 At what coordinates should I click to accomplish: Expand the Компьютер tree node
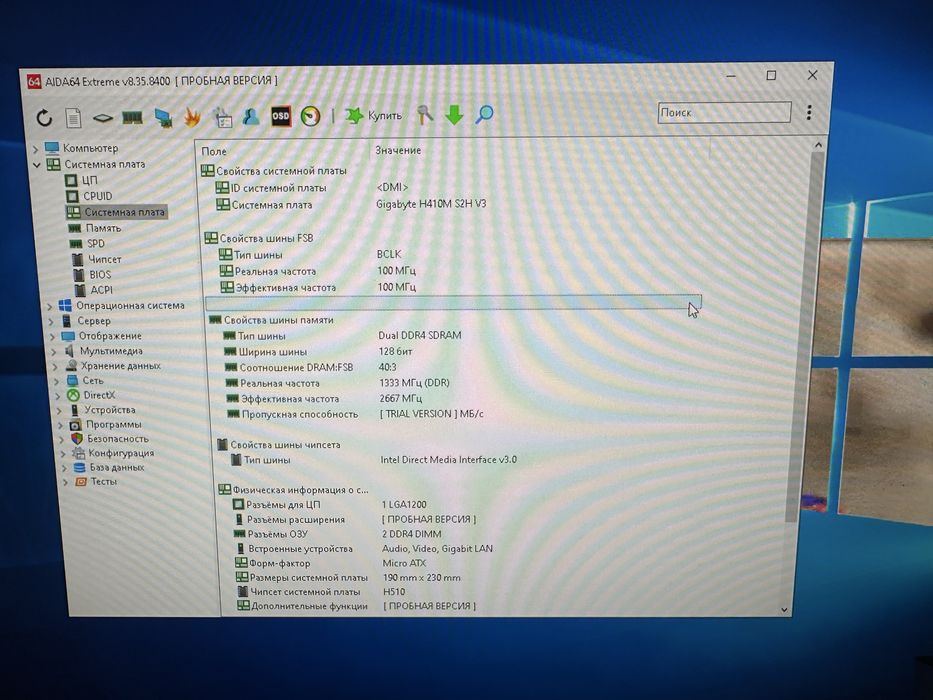[x=35, y=149]
